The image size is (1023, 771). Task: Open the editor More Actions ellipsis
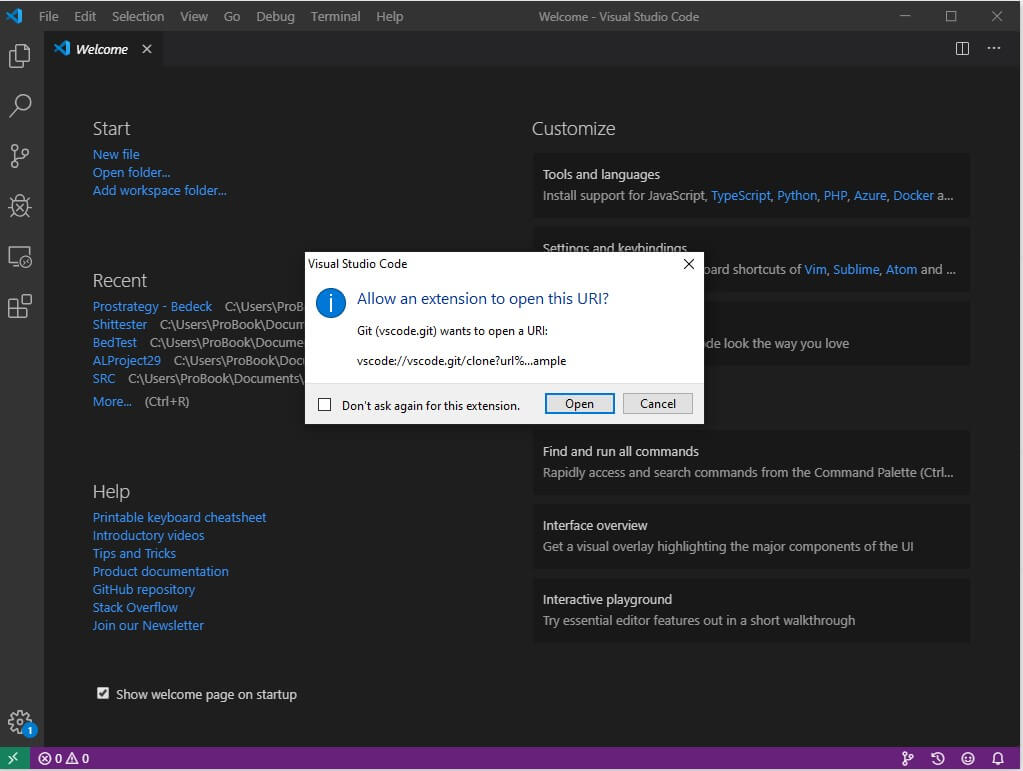[993, 49]
